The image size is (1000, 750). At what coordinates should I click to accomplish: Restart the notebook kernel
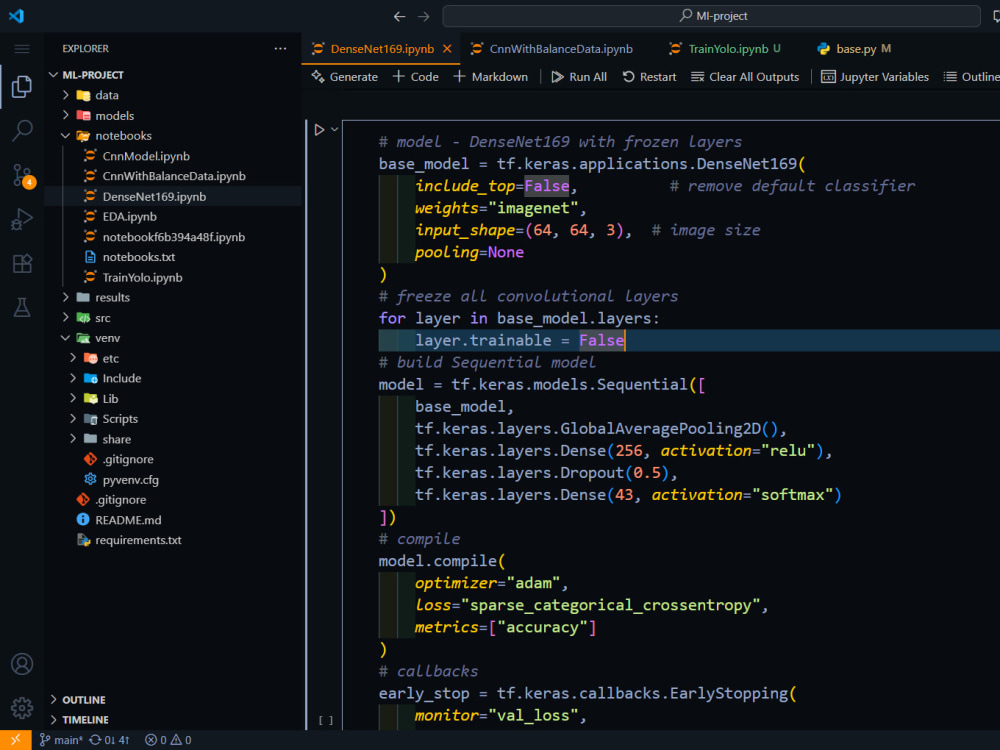point(649,77)
